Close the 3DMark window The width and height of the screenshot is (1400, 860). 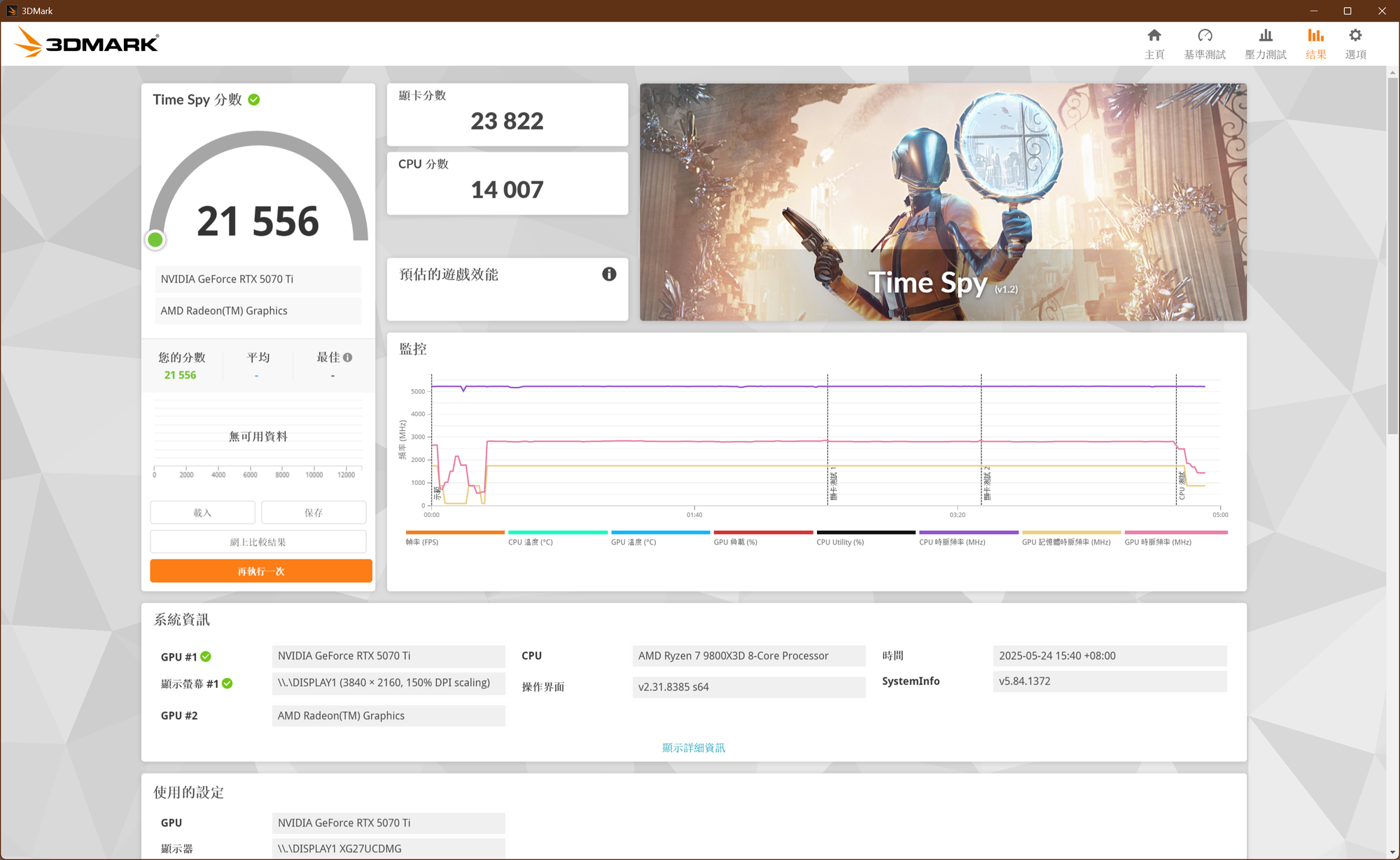[1382, 10]
